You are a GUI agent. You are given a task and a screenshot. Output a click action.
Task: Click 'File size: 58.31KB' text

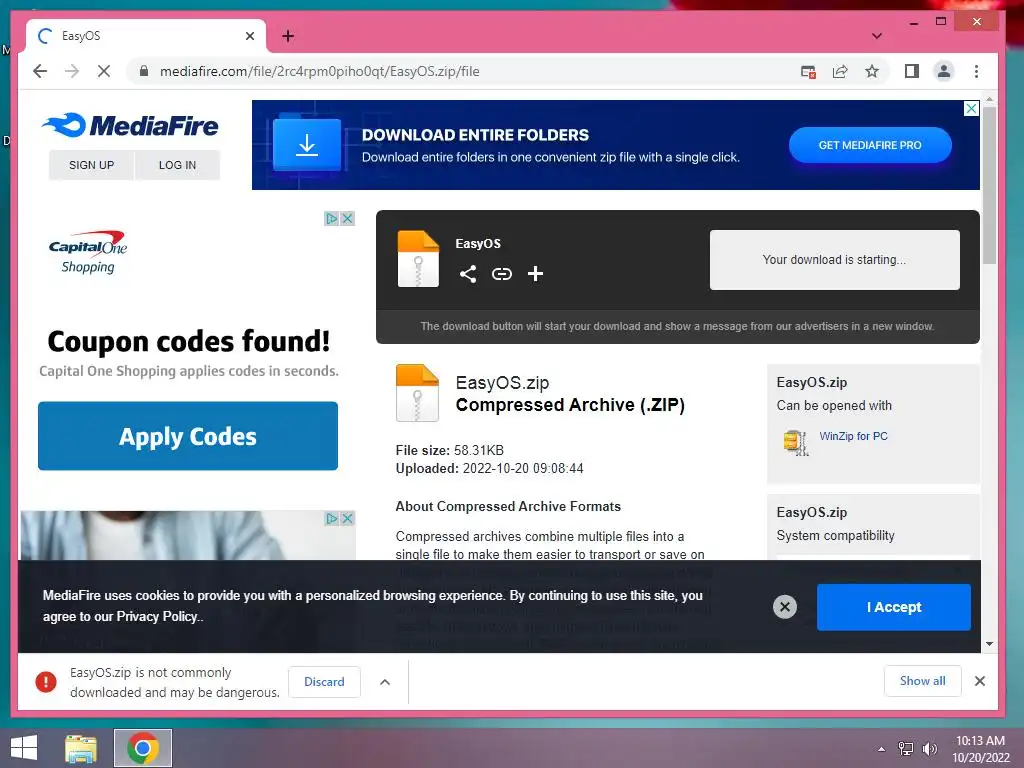(449, 450)
